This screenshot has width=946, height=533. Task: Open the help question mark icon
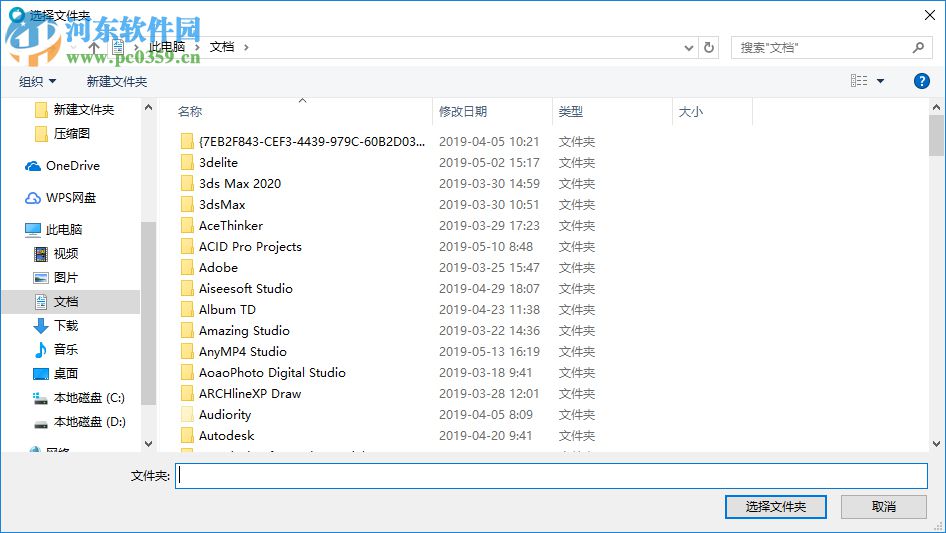pos(921,81)
